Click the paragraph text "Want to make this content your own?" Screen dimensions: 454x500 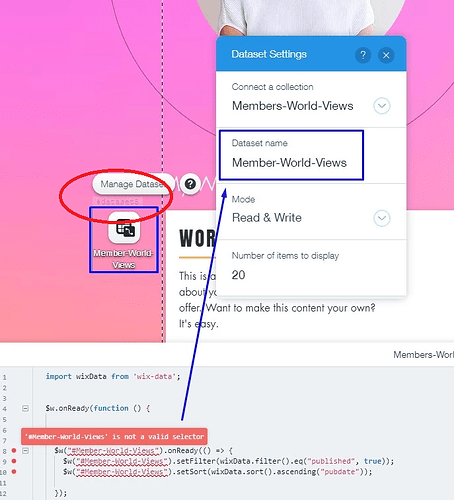(291, 308)
